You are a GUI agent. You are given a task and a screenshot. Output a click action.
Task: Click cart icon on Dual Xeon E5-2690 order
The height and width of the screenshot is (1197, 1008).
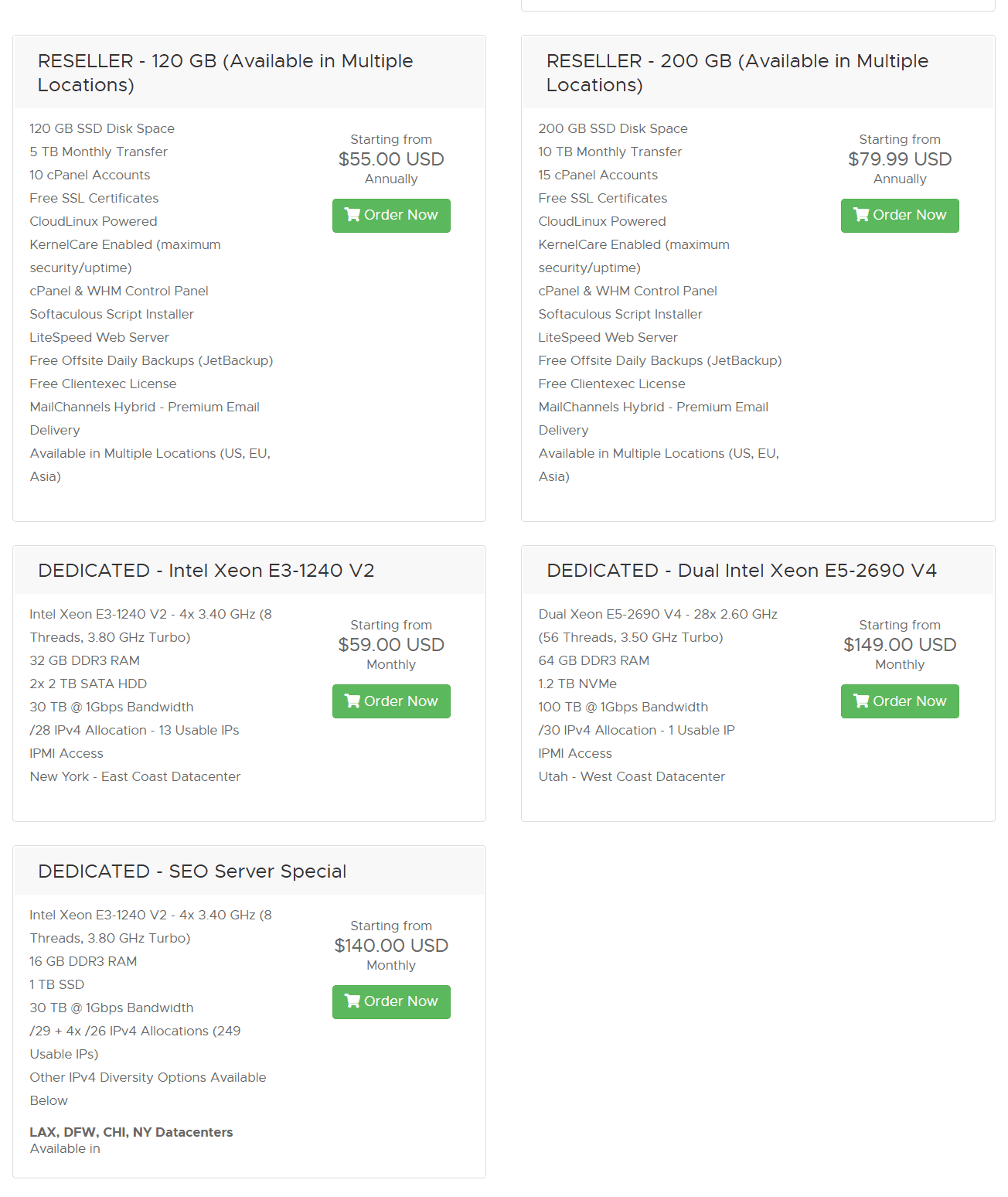(861, 701)
